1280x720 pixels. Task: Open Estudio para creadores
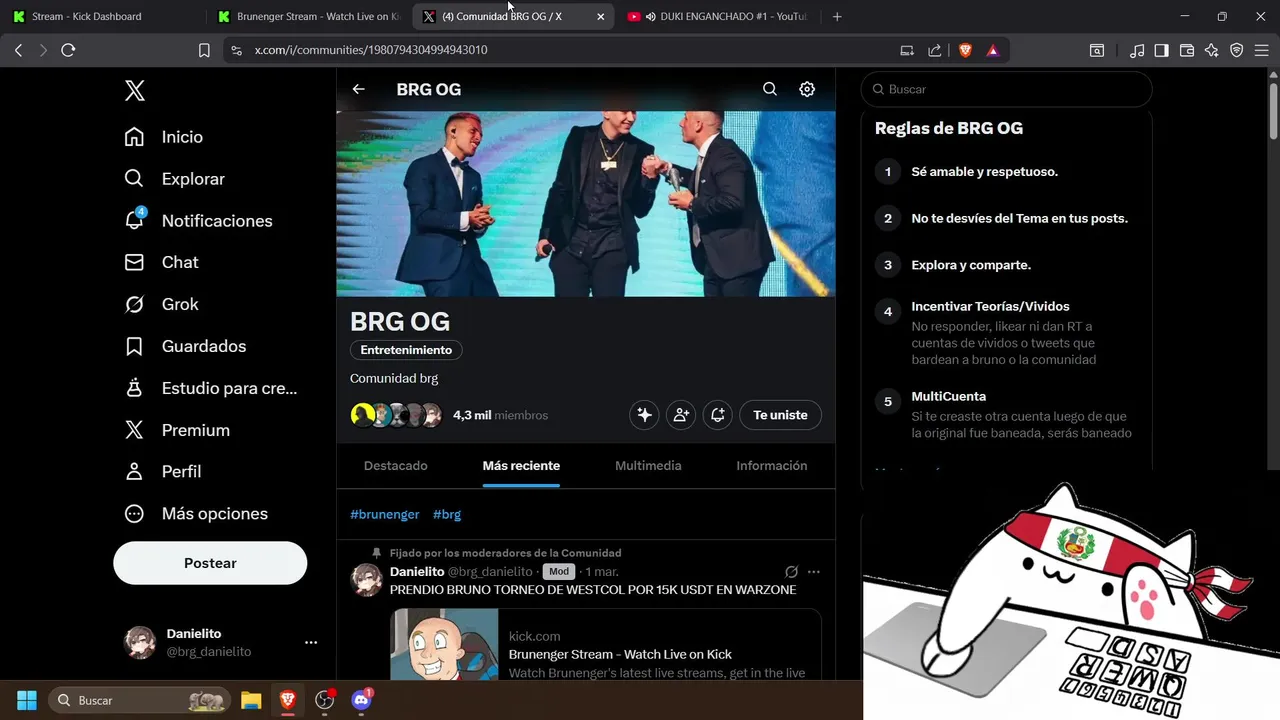tap(210, 388)
